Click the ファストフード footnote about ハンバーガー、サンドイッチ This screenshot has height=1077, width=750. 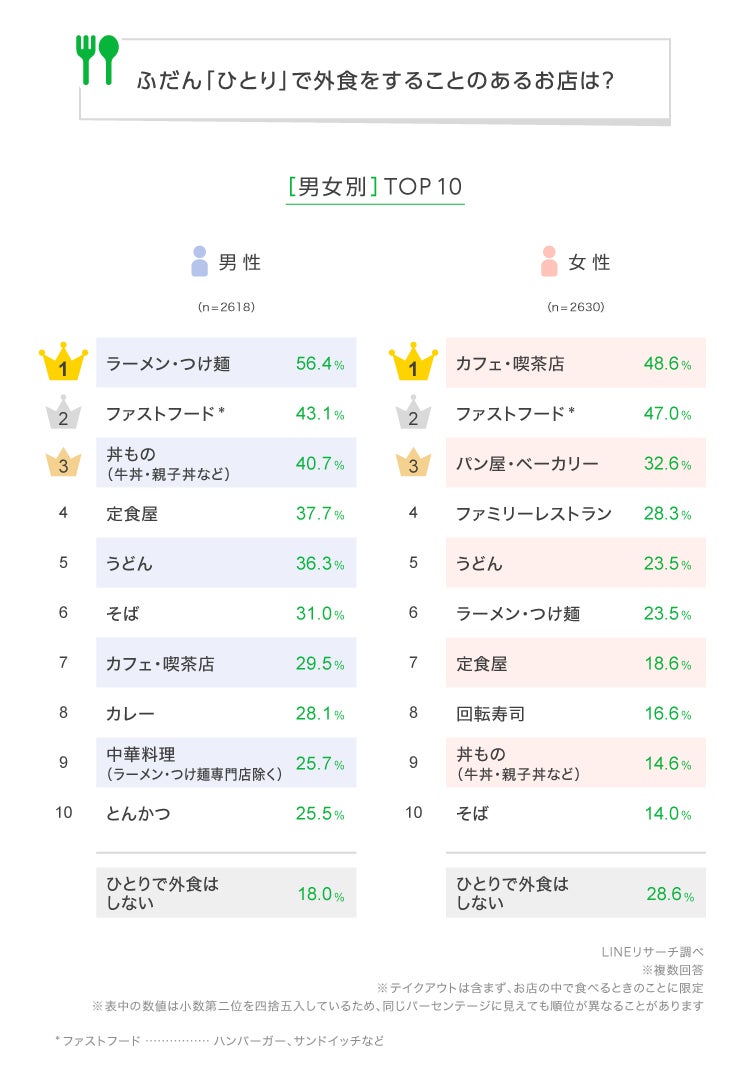coord(220,1041)
